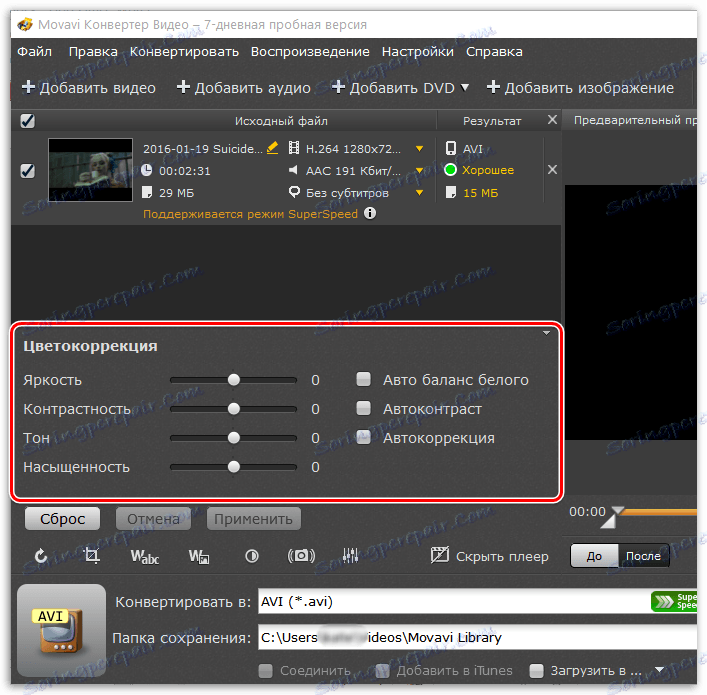Viewport: 707px width, 695px height.
Task: Click the Папка сохранения path field
Action: tap(477, 637)
